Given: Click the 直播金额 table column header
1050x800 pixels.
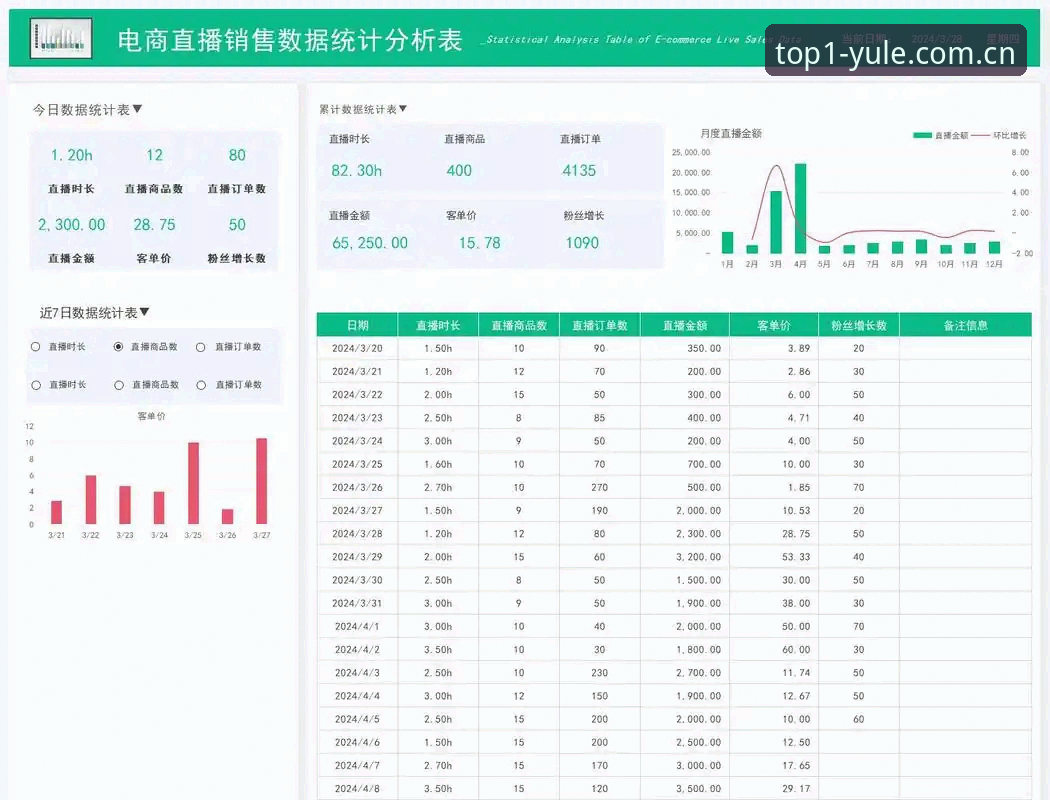Looking at the screenshot, I should (685, 325).
